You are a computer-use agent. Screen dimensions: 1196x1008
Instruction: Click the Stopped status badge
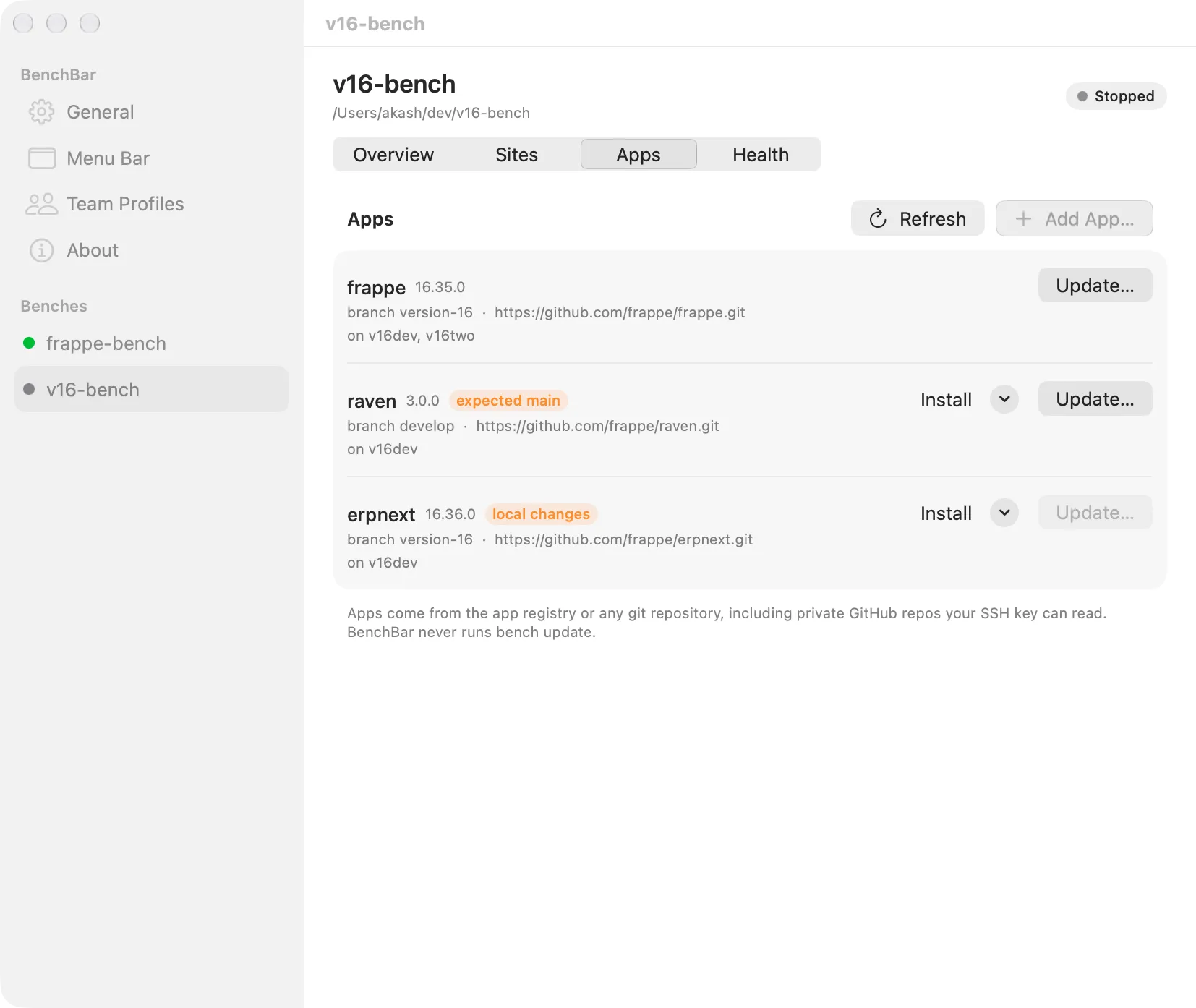(x=1116, y=96)
